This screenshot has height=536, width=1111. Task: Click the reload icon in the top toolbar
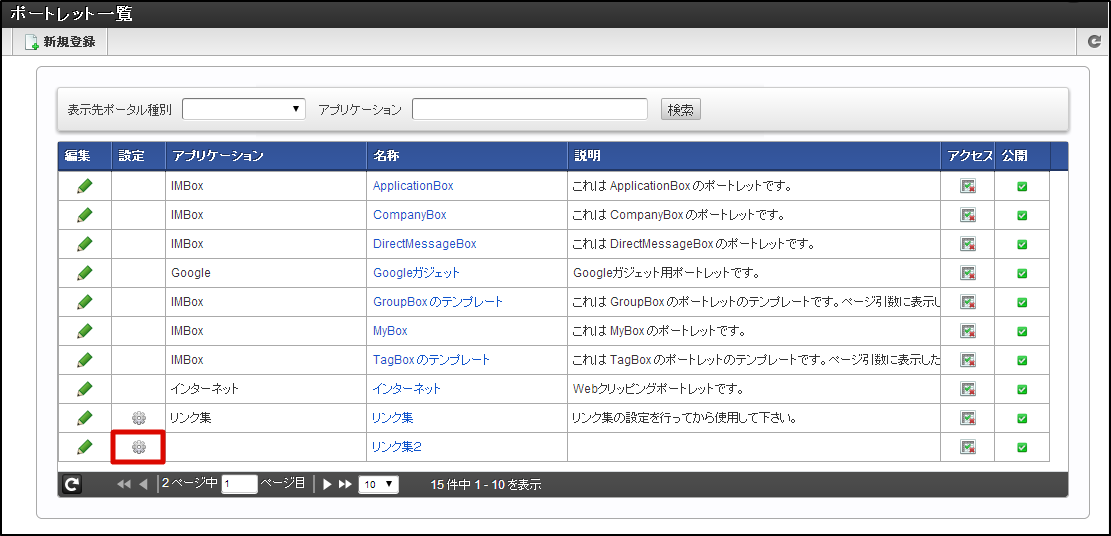point(1095,43)
